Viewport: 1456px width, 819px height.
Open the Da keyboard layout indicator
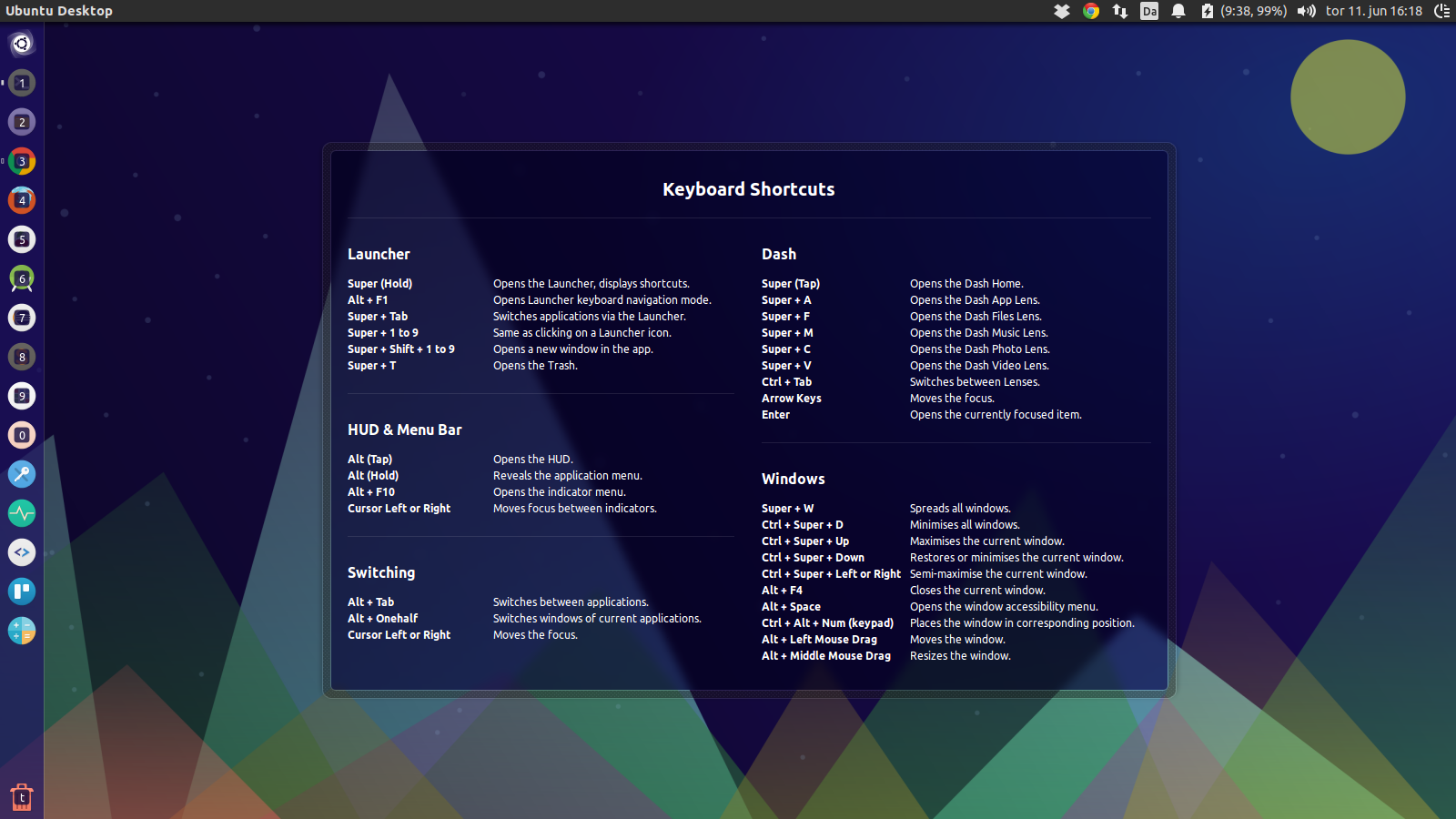[1149, 11]
